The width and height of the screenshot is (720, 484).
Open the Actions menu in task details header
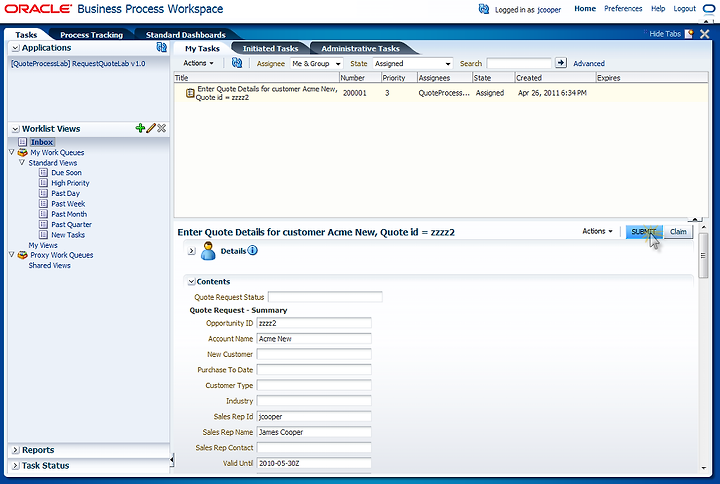(x=597, y=231)
